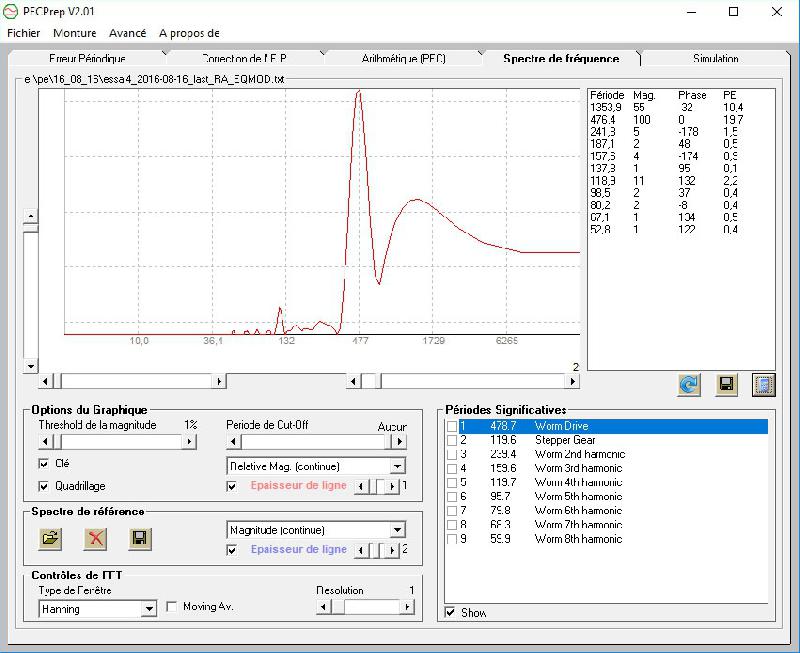Click the refresh icon below the period table

coord(689,385)
